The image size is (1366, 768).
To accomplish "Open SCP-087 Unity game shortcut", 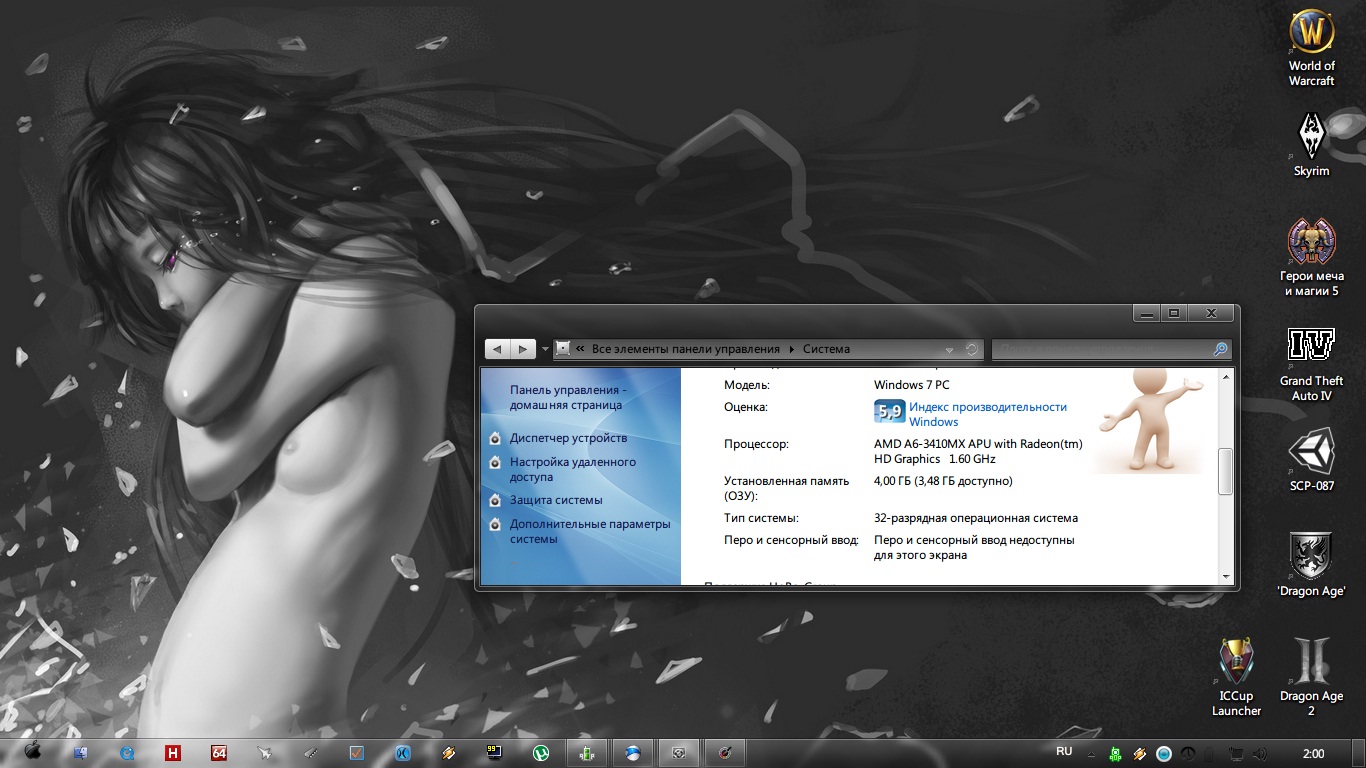I will (x=1311, y=461).
